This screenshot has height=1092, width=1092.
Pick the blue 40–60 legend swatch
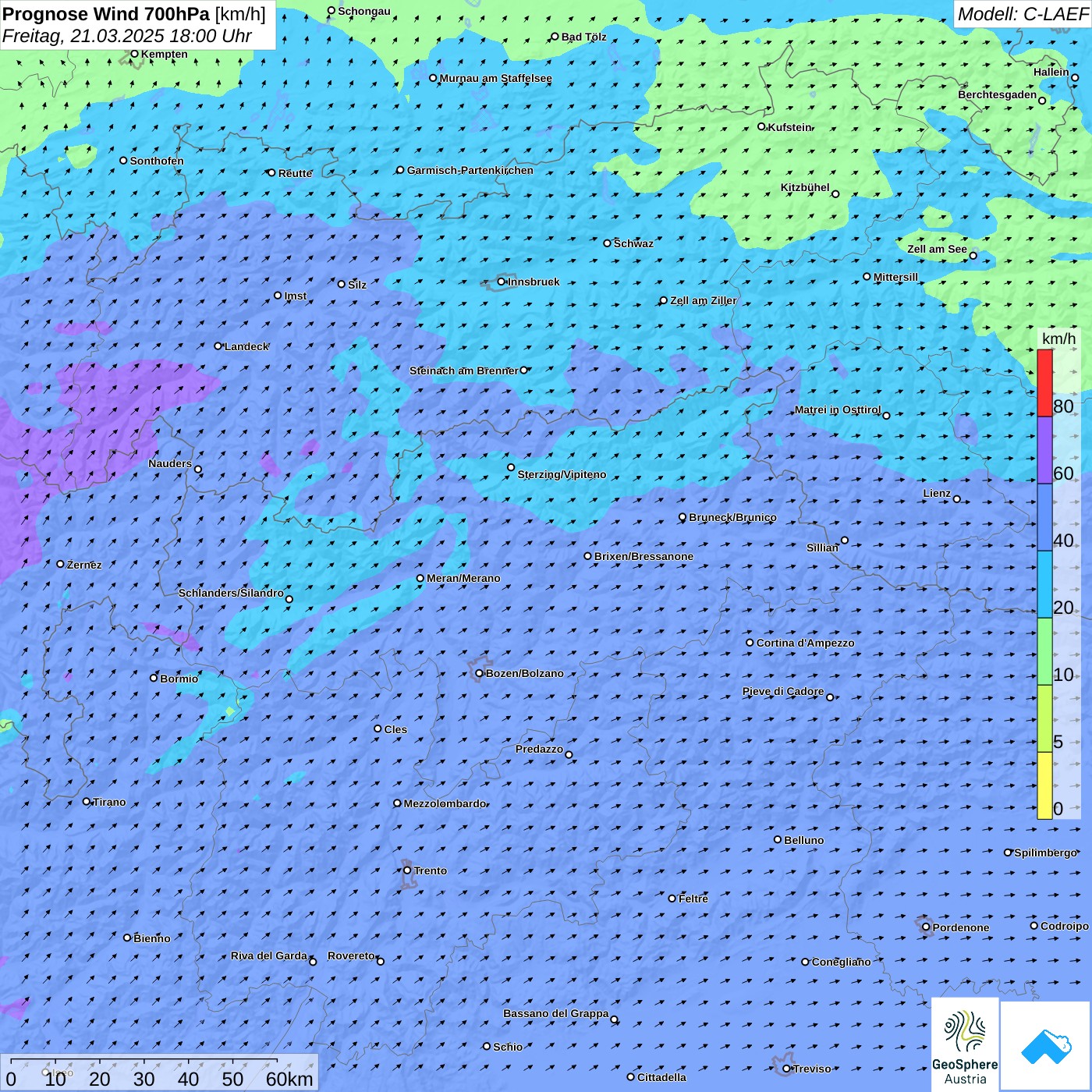(1044, 517)
